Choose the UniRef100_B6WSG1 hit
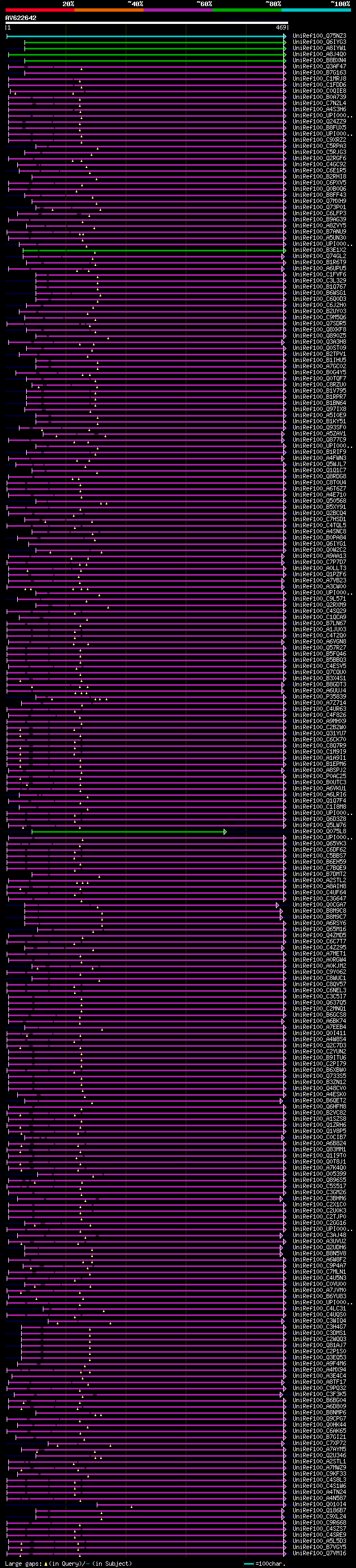356x1568 pixels. [x=319, y=293]
